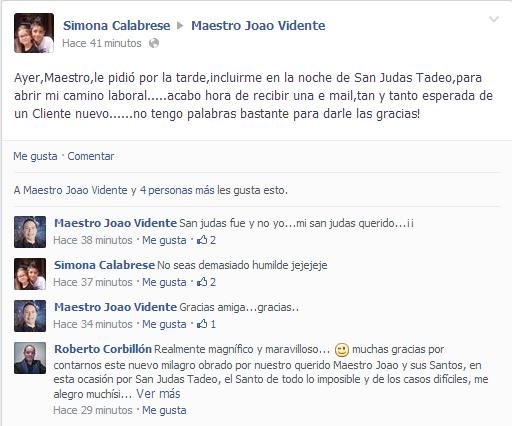Like the post with Me gusta
The height and width of the screenshot is (426, 512).
pyautogui.click(x=35, y=156)
